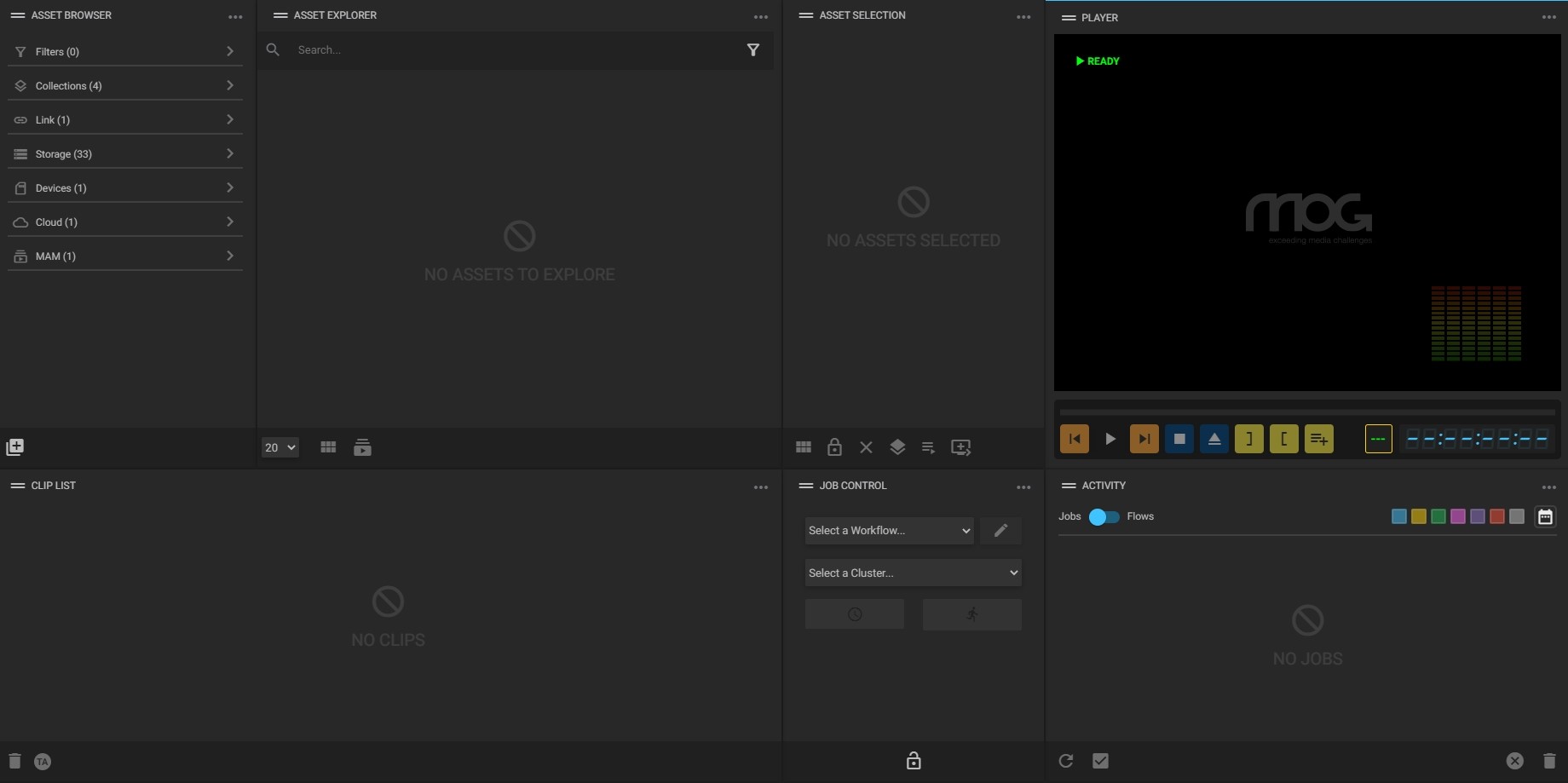Open the Select a Cluster dropdown
Screen dimensions: 1568x783
913,573
